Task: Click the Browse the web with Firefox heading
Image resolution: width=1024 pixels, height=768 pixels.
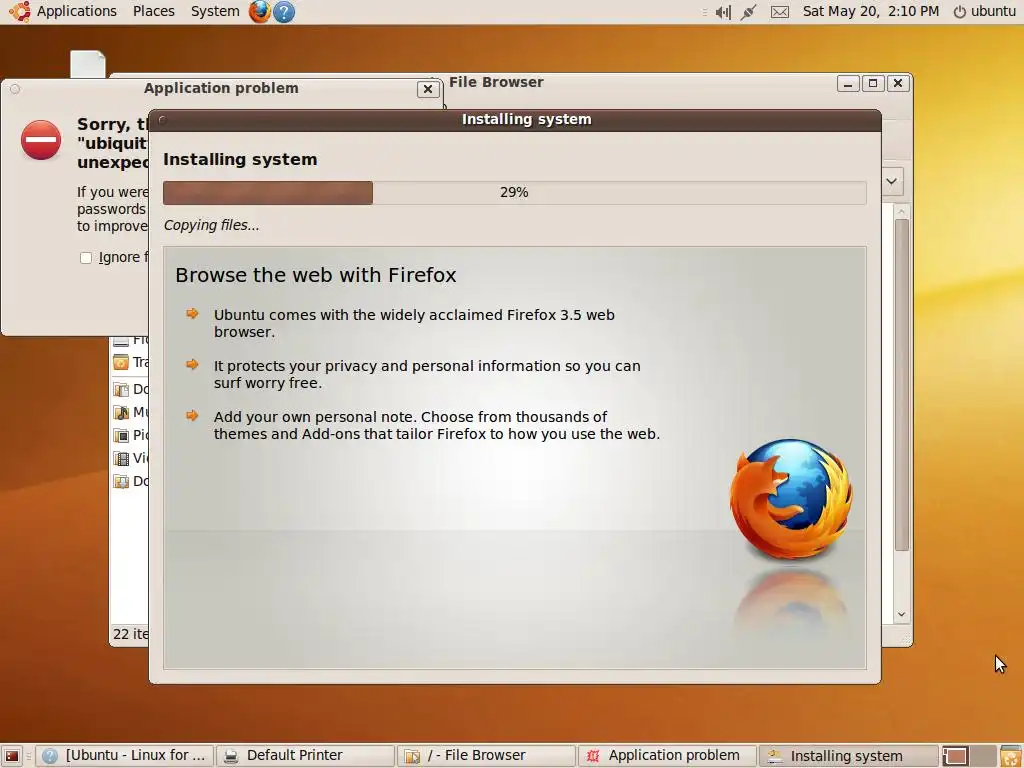Action: 315,275
